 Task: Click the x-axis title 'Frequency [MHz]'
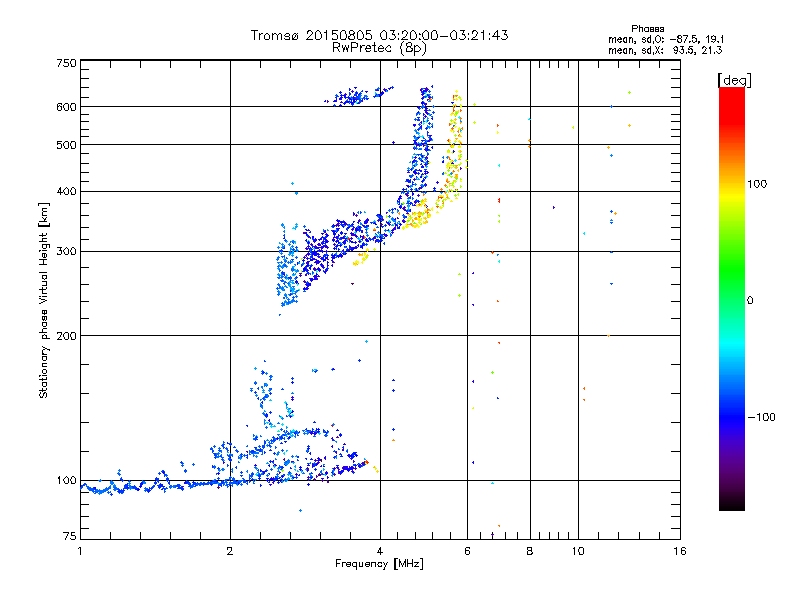(x=379, y=564)
